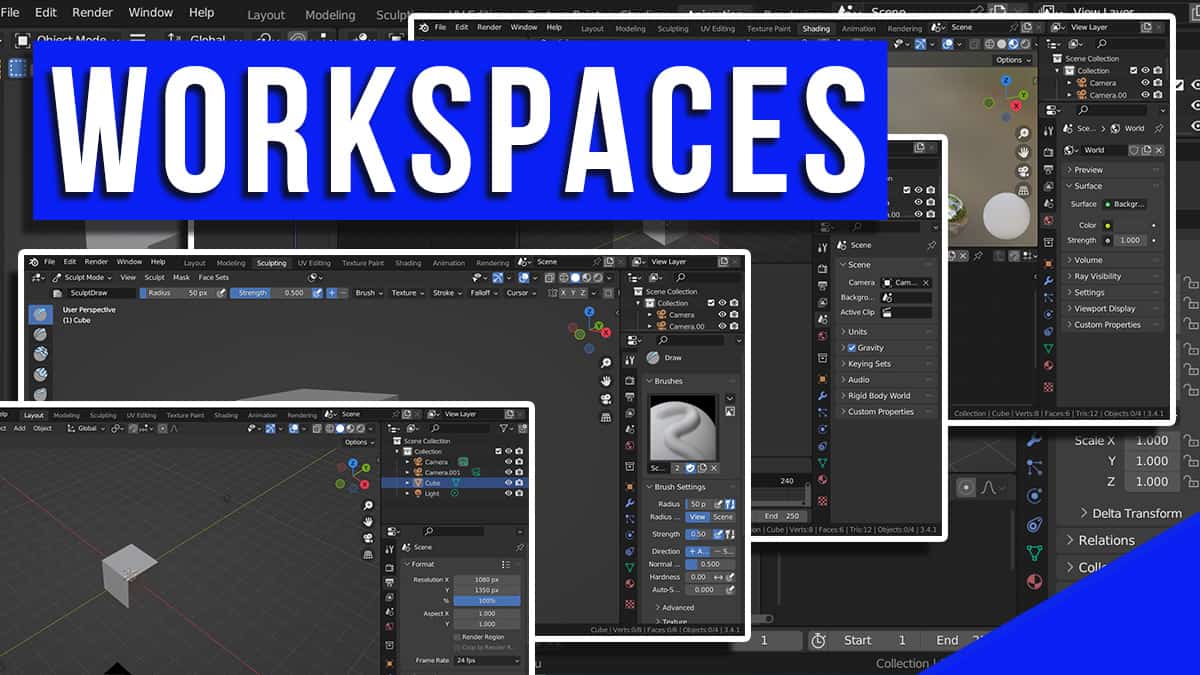Click Blender logo in Sculpting window menu bar
Viewport: 1200px width, 675px height.
pos(33,263)
